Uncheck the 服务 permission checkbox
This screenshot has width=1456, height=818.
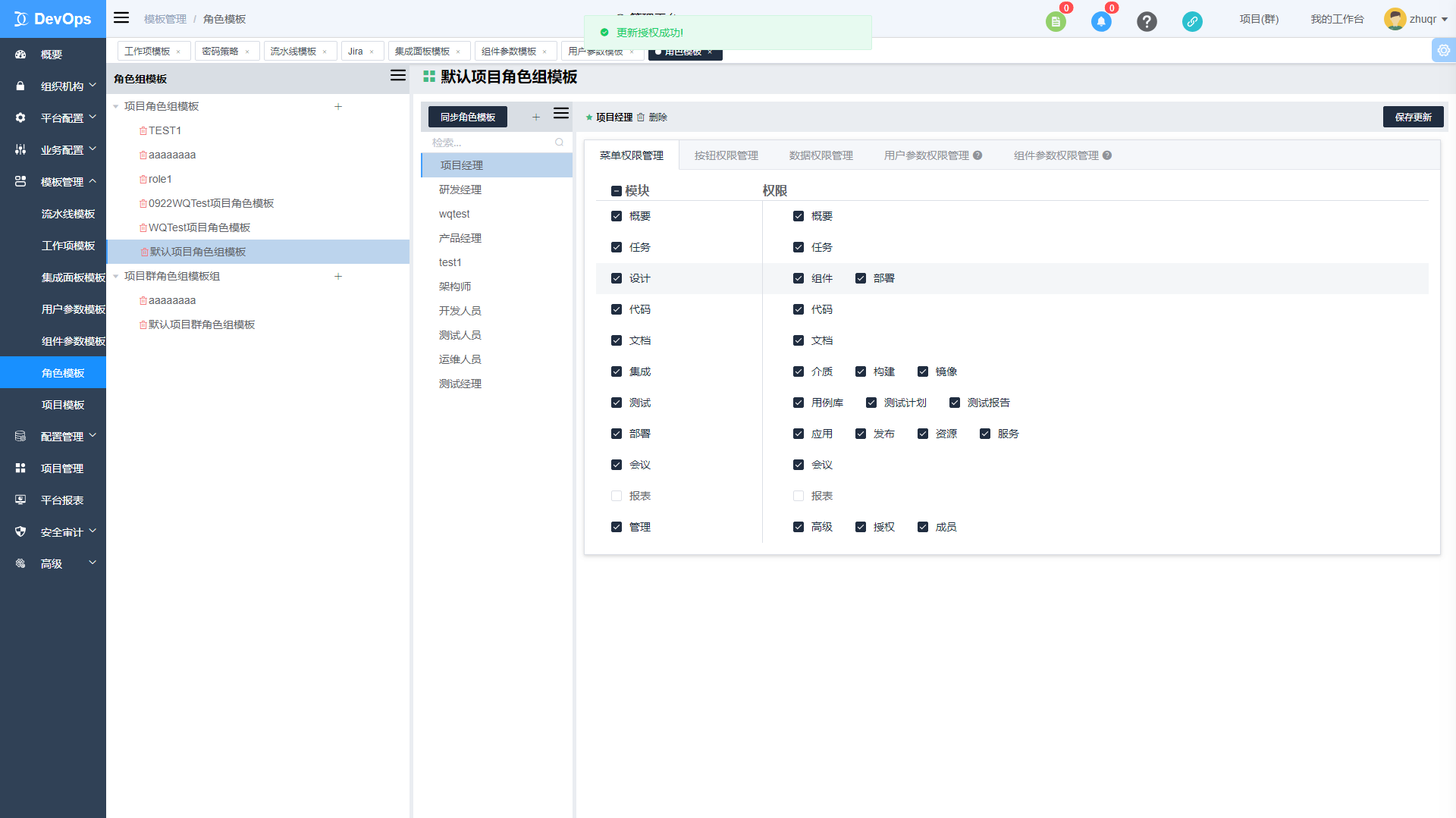[x=985, y=434]
